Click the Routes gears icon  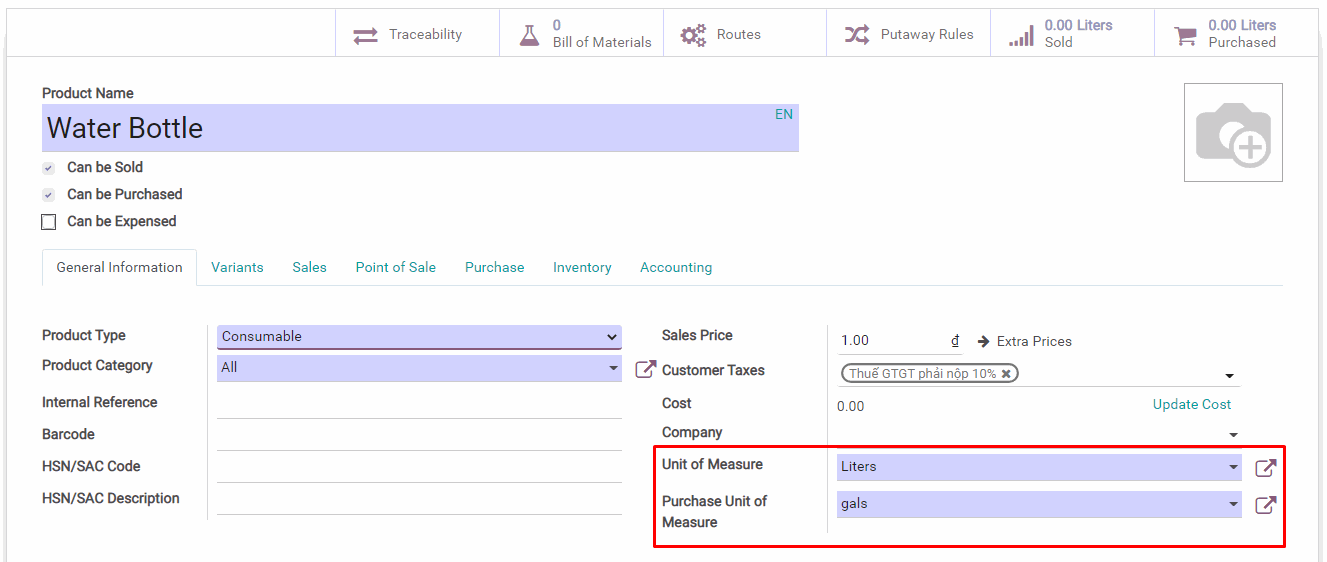pyautogui.click(x=693, y=35)
